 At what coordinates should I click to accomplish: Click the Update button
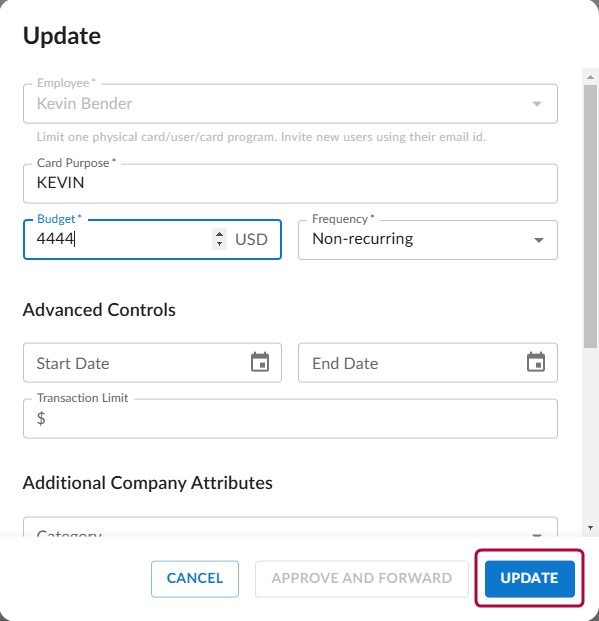(530, 579)
